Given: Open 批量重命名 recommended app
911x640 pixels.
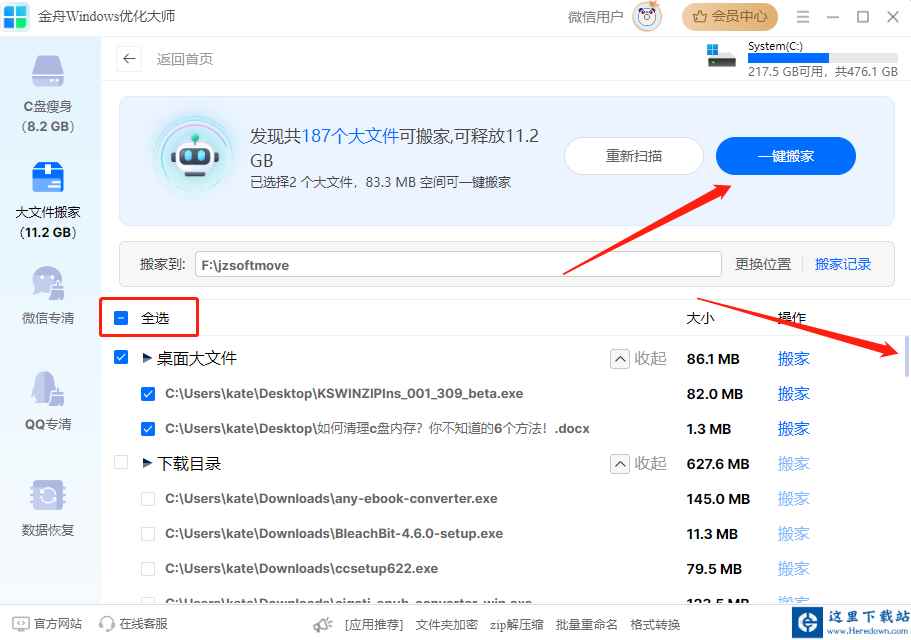Looking at the screenshot, I should point(586,625).
